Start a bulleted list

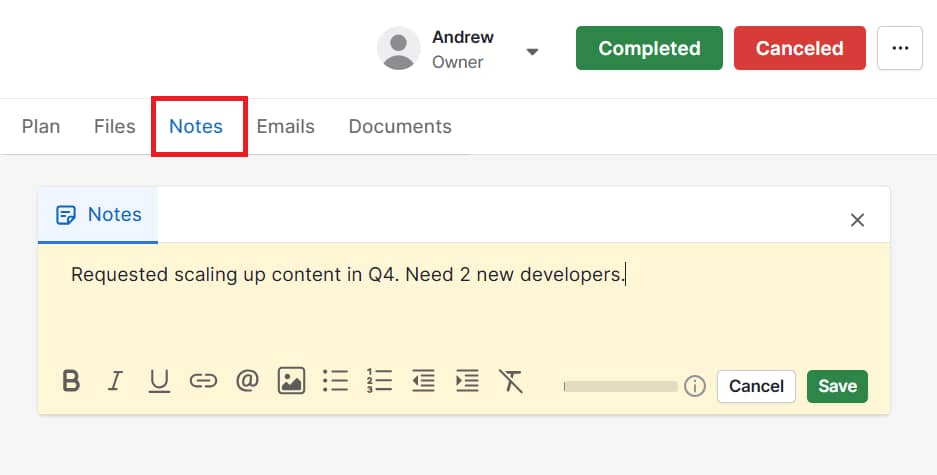(x=335, y=381)
